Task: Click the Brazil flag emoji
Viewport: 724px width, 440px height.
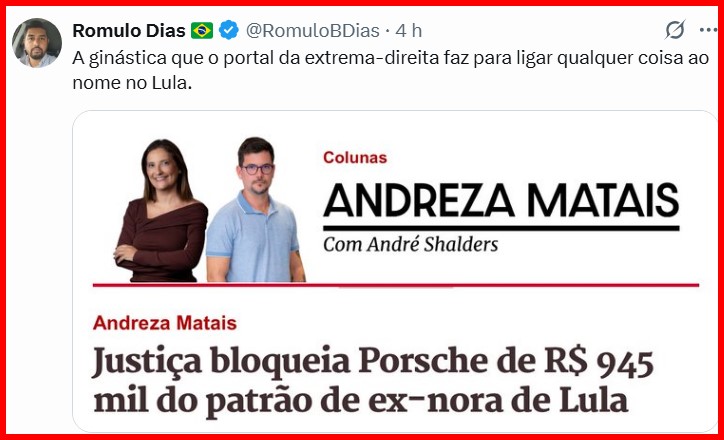Action: 202,30
